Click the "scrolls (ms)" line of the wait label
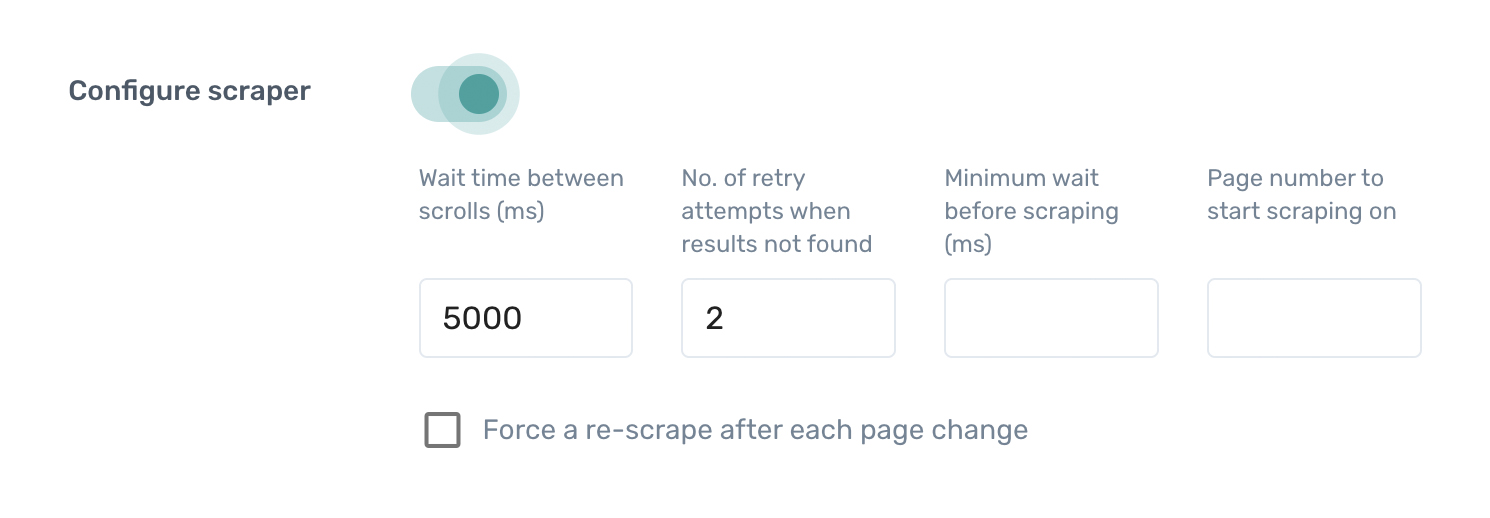Viewport: 1490px width, 518px height. tap(481, 211)
